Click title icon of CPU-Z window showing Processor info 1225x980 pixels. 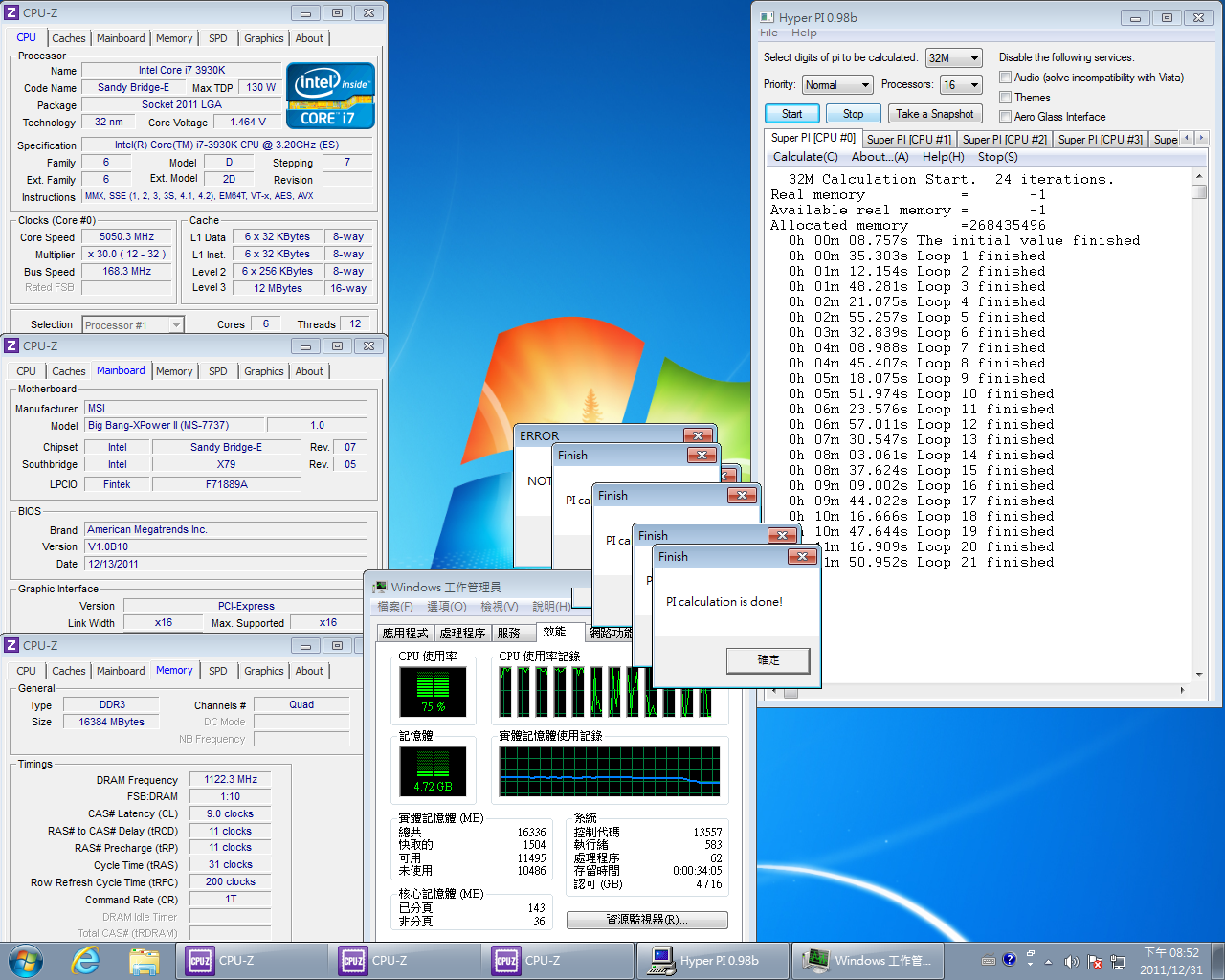click(x=11, y=13)
